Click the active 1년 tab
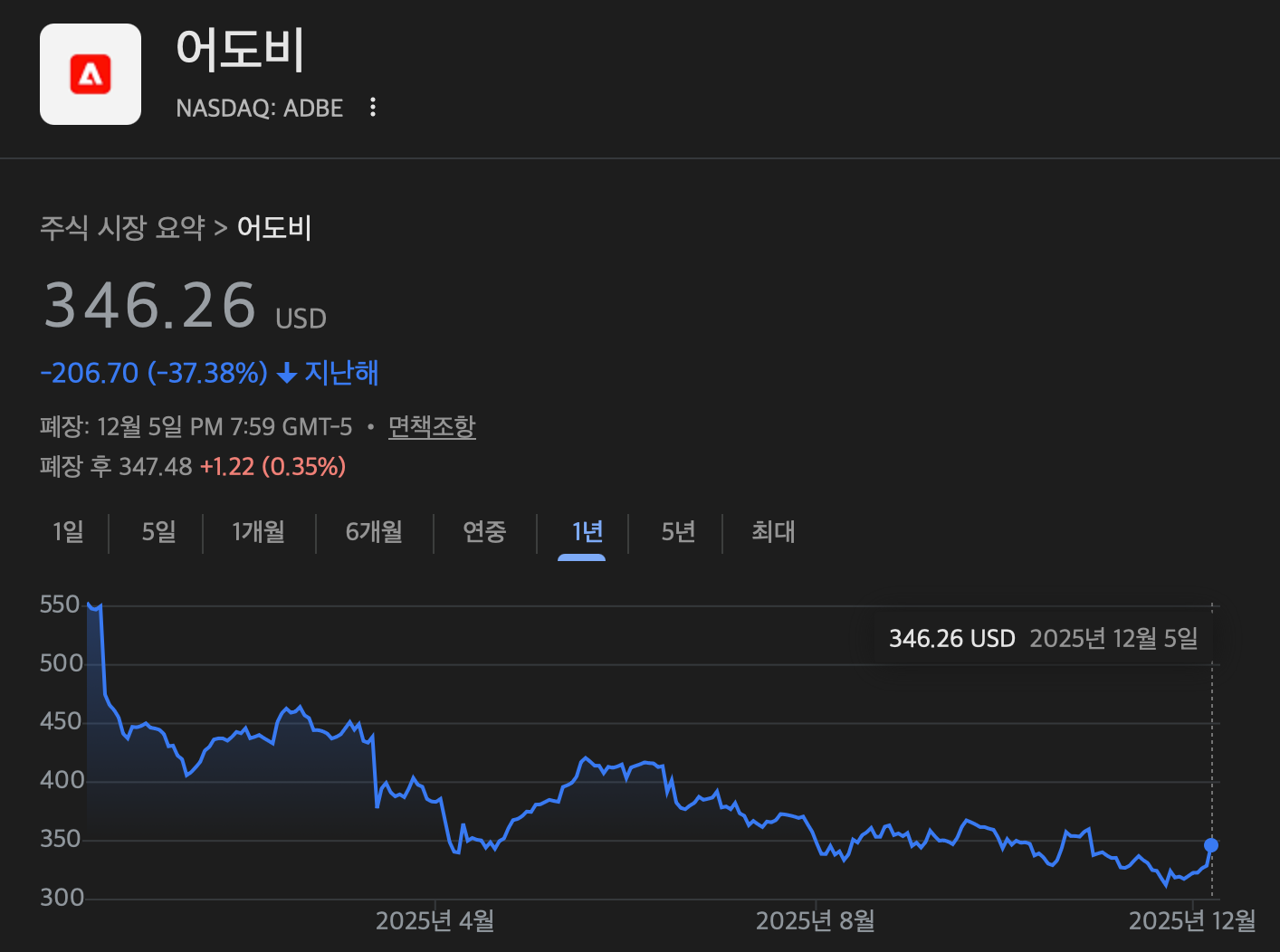The height and width of the screenshot is (952, 1280). [587, 532]
